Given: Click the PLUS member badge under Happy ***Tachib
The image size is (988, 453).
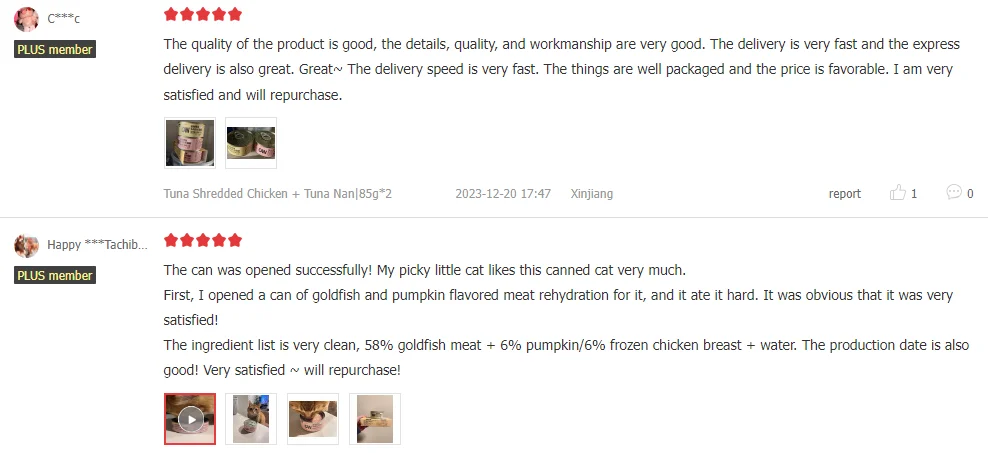Looking at the screenshot, I should (55, 275).
